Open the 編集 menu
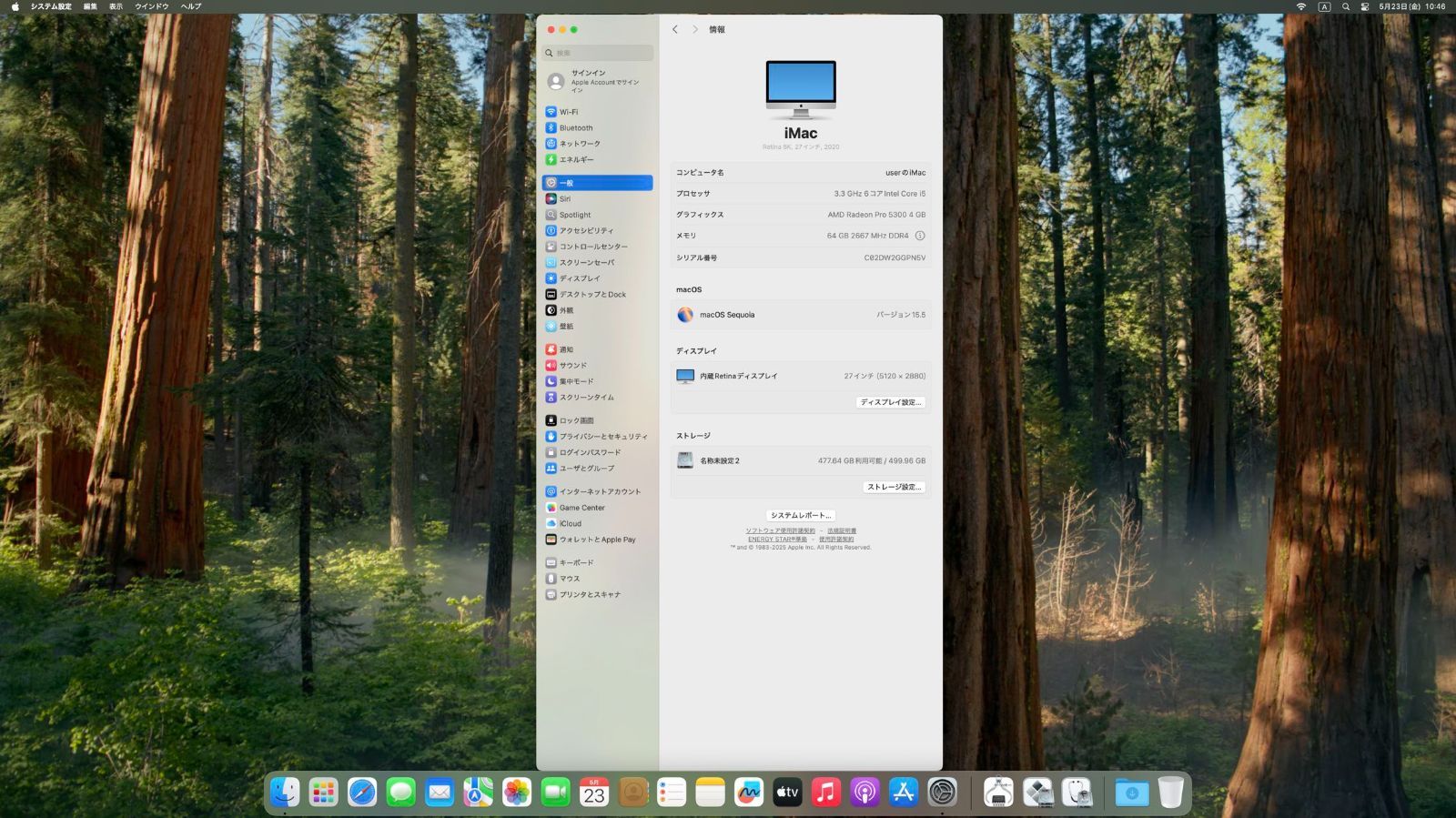This screenshot has width=1456, height=818. tap(90, 6)
